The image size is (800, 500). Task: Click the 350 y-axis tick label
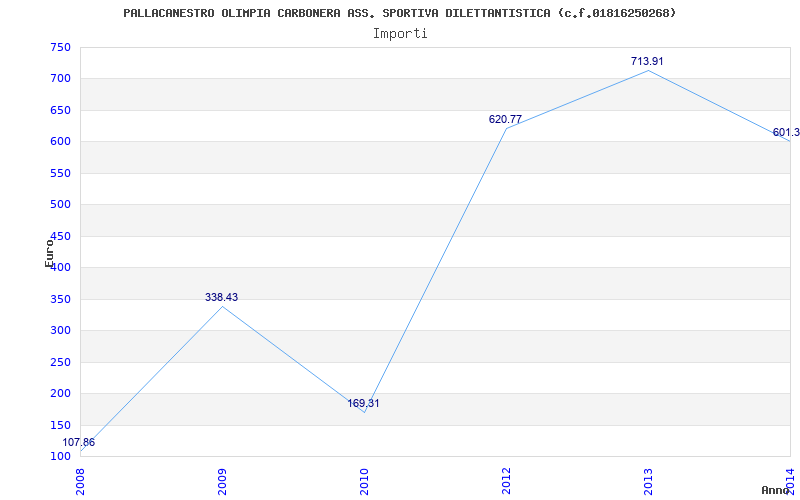click(60, 299)
